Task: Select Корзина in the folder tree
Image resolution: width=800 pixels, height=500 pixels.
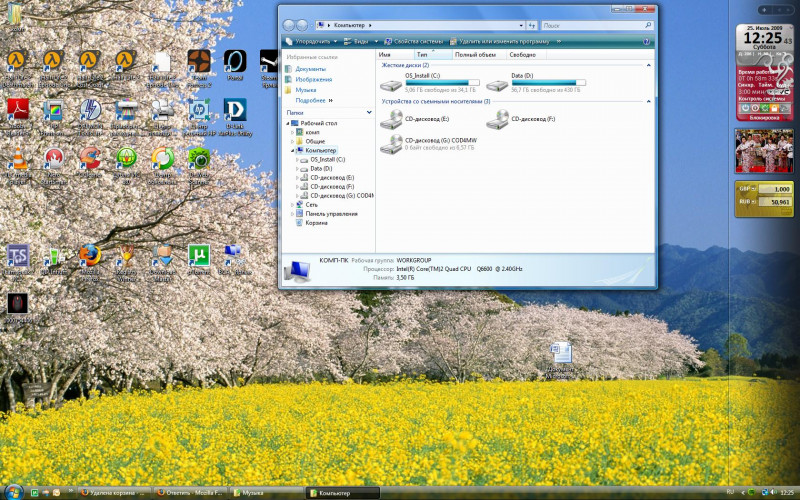Action: 316,223
